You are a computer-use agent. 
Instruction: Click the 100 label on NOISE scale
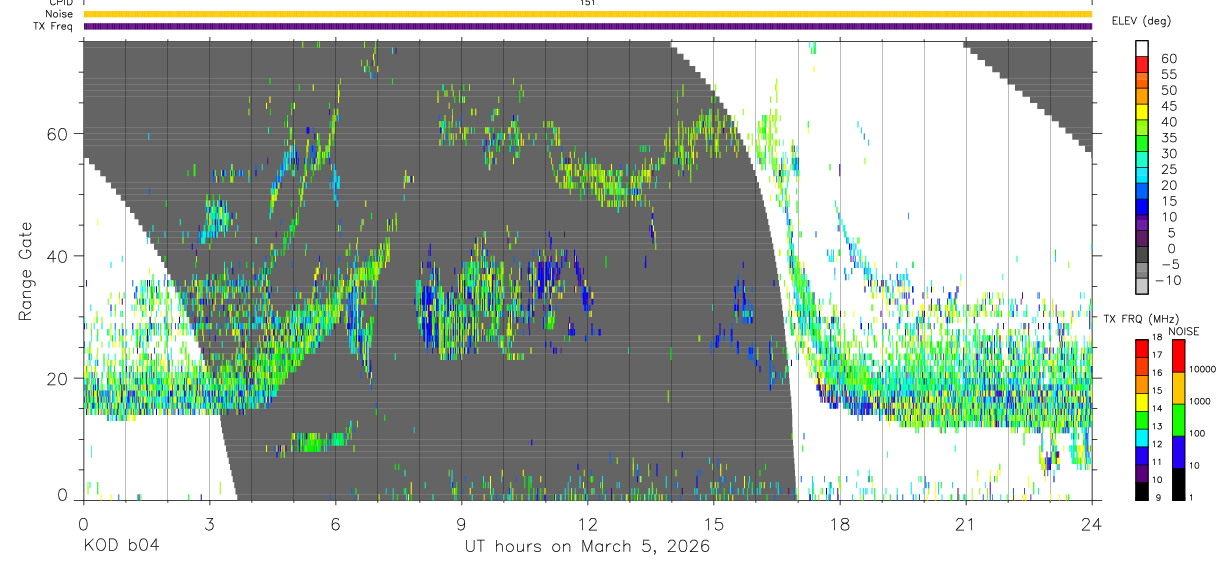1197,433
